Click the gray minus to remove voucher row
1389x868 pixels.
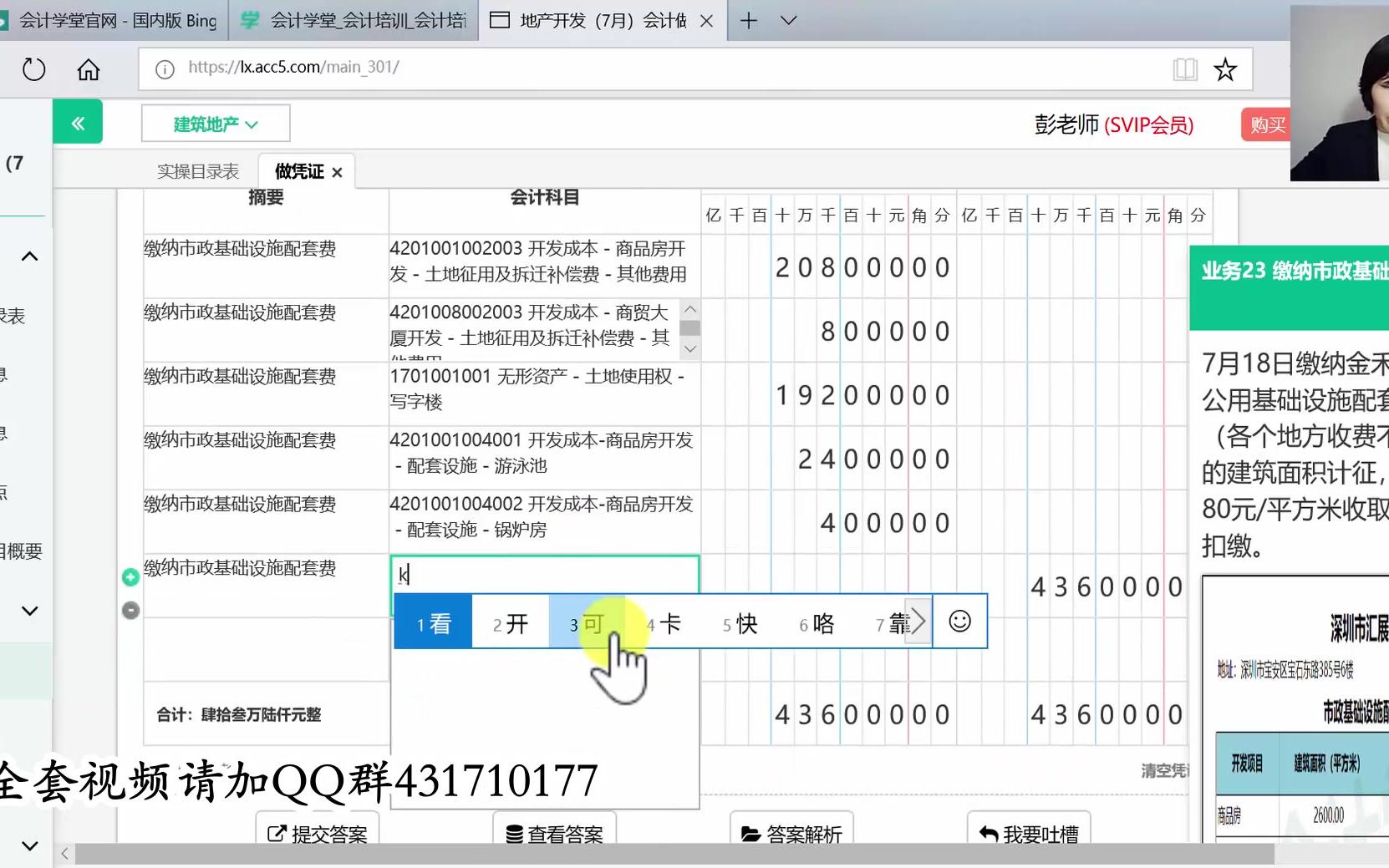tap(130, 611)
